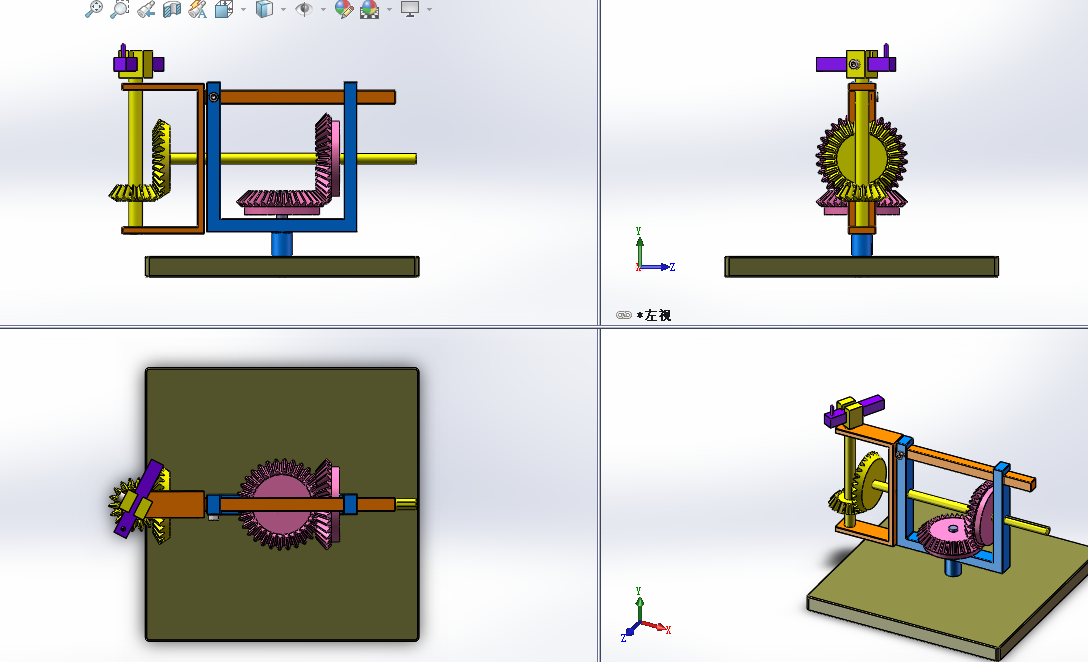This screenshot has width=1088, height=662.
Task: Click the Dynamic Annotation Views icon
Action: 198,9
